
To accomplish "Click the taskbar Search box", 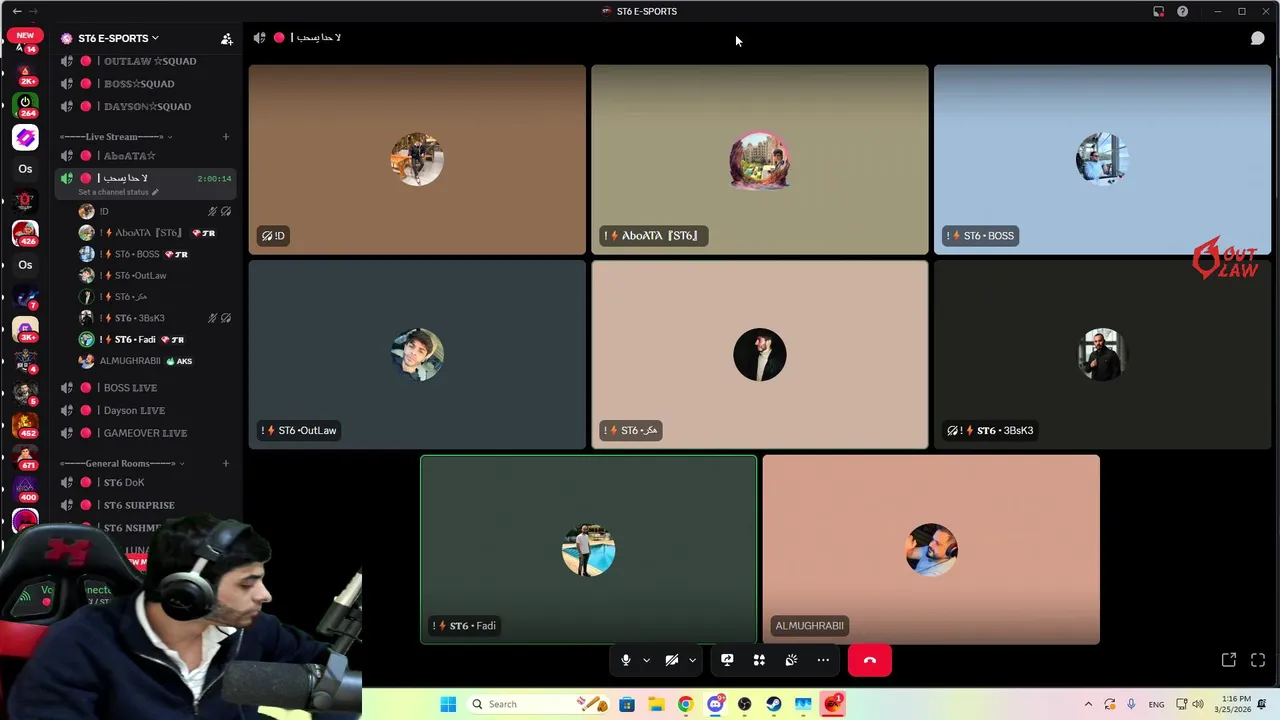I will point(538,704).
